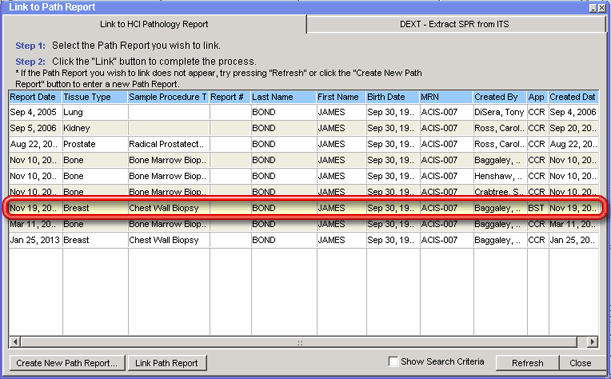Click the Link Path Report button

(x=167, y=363)
